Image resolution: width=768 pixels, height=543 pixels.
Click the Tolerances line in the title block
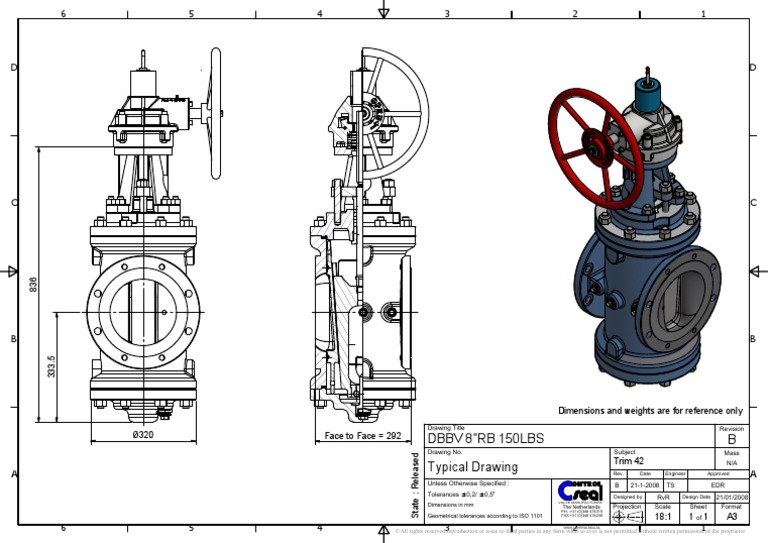[x=461, y=495]
